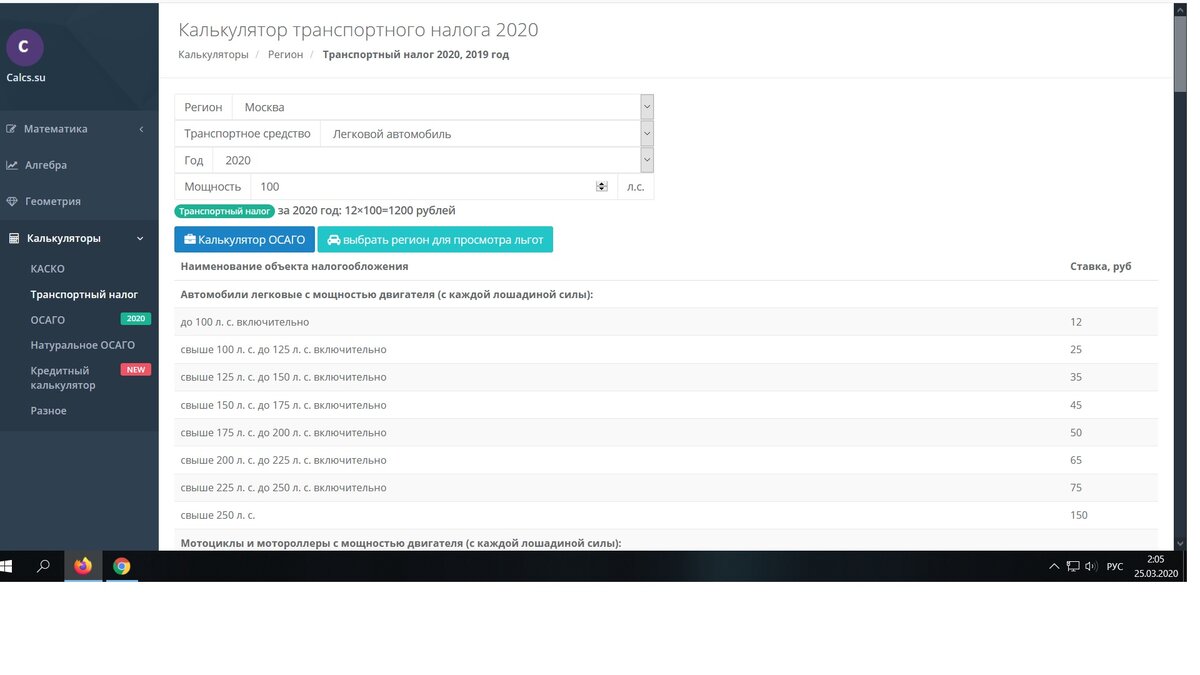Click the Calcs.su site logo

(25, 47)
